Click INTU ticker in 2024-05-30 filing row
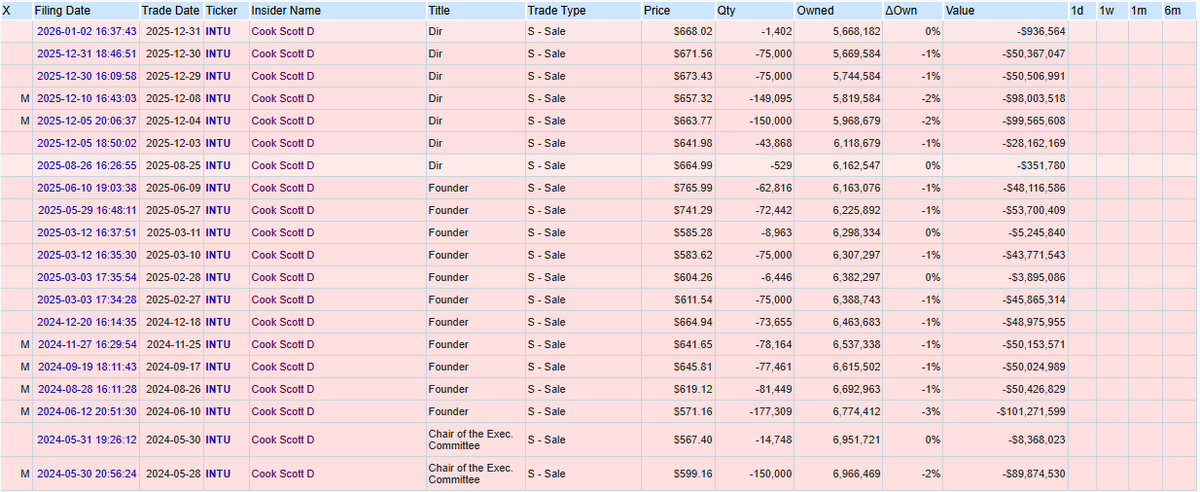The width and height of the screenshot is (1200, 492). [x=220, y=474]
